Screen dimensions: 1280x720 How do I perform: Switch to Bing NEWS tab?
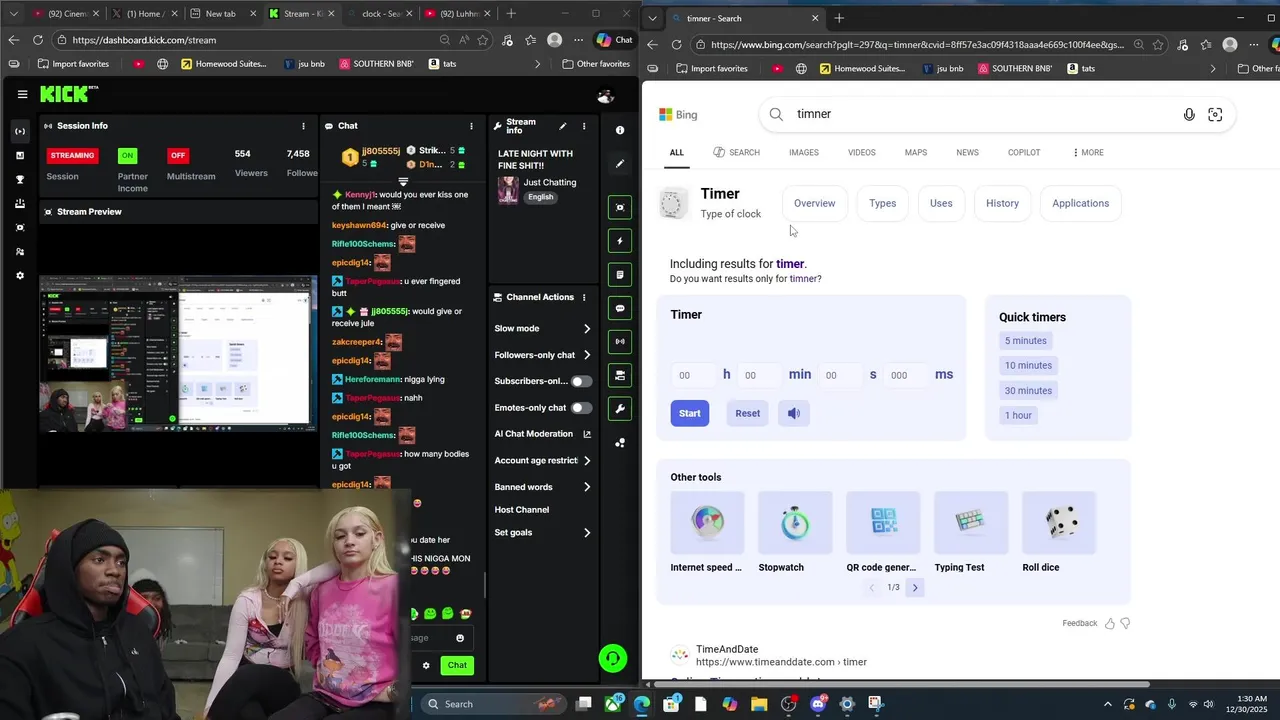[967, 152]
